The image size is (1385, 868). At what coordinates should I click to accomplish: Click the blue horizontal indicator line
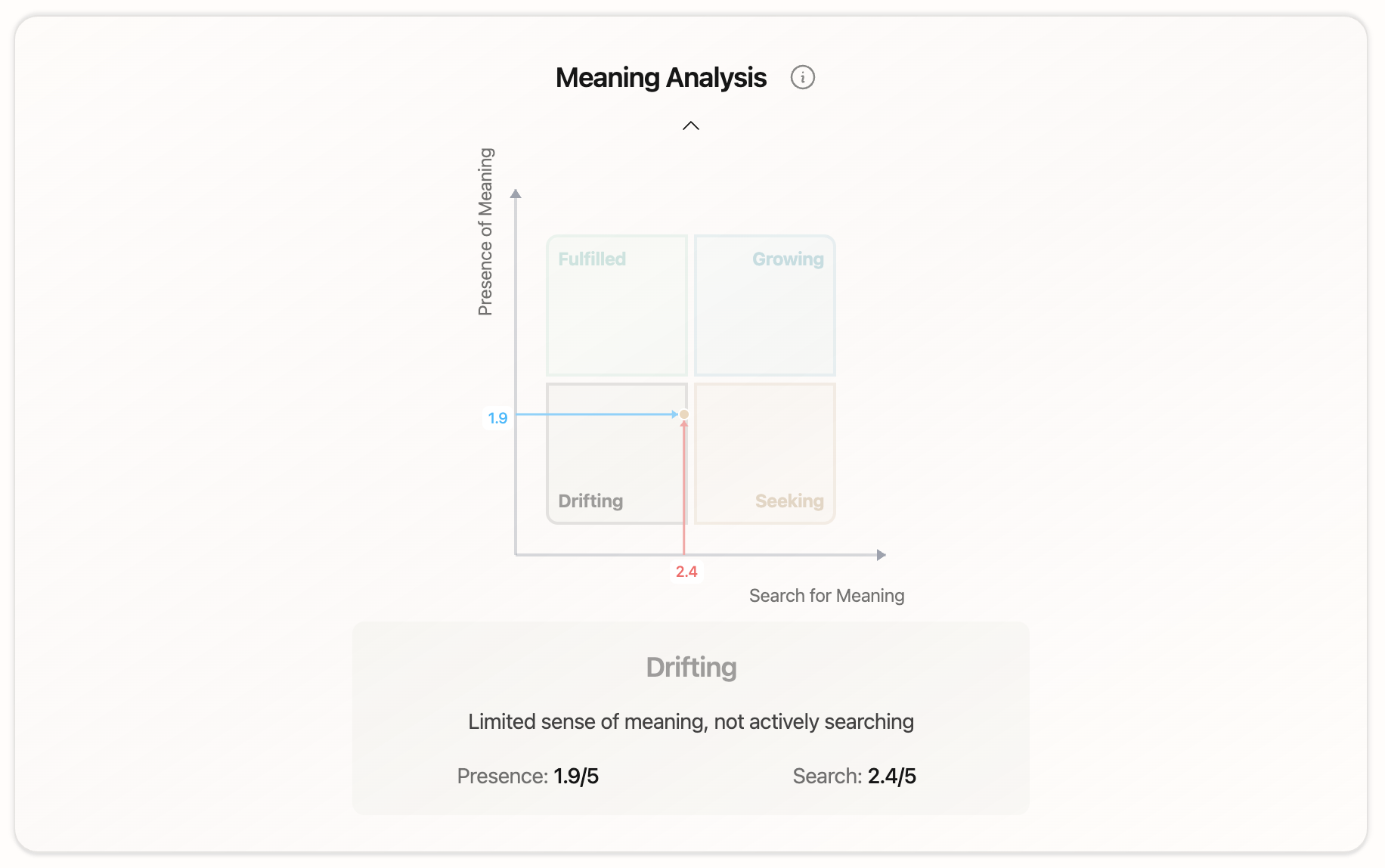point(596,414)
